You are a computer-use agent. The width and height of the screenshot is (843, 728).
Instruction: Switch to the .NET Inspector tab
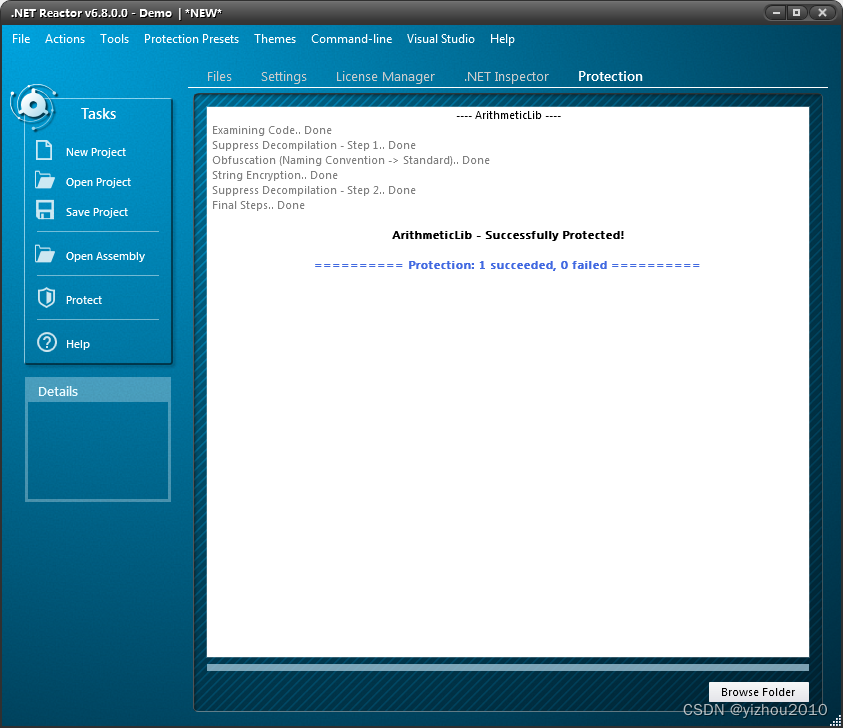(506, 76)
